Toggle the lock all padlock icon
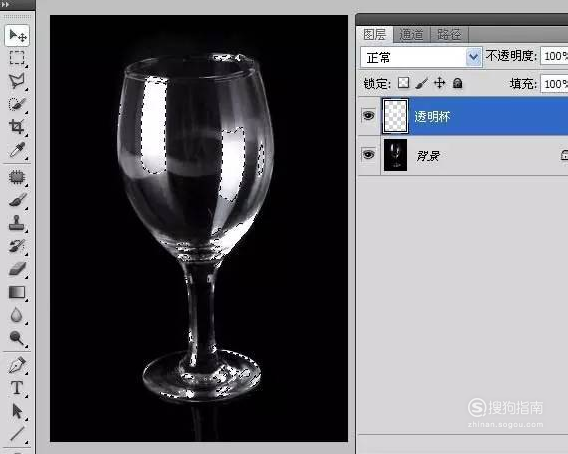Image resolution: width=568 pixels, height=454 pixels. coord(458,83)
